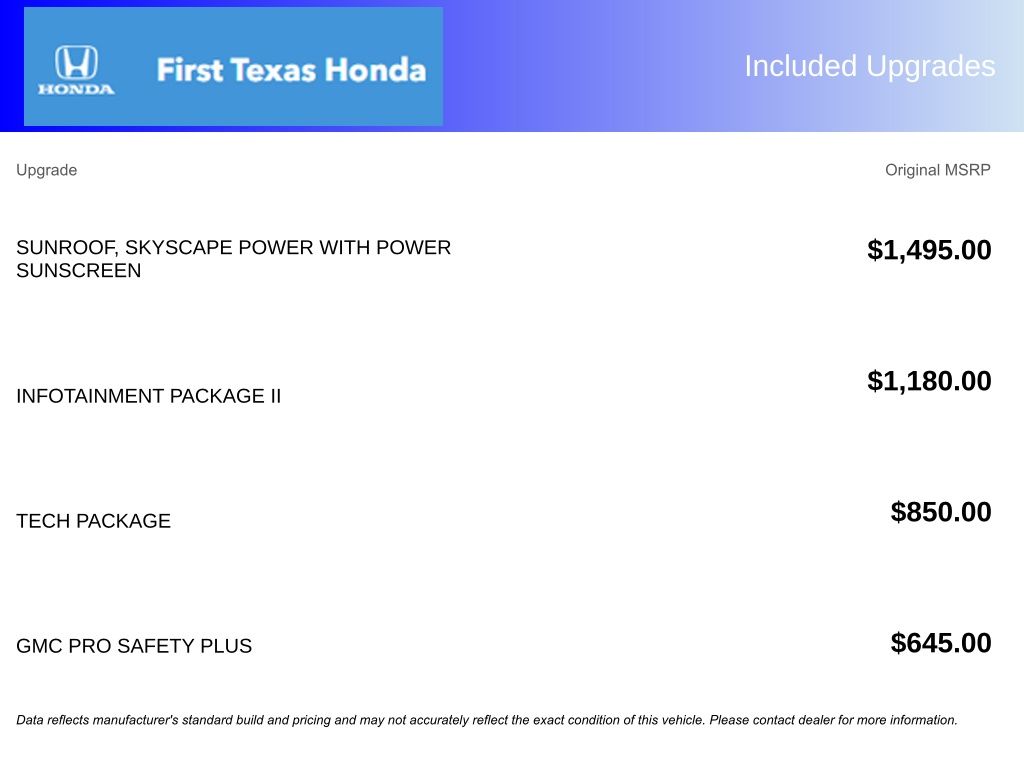
Task: Click the $1,180.00 price
Action: pyautogui.click(x=929, y=381)
